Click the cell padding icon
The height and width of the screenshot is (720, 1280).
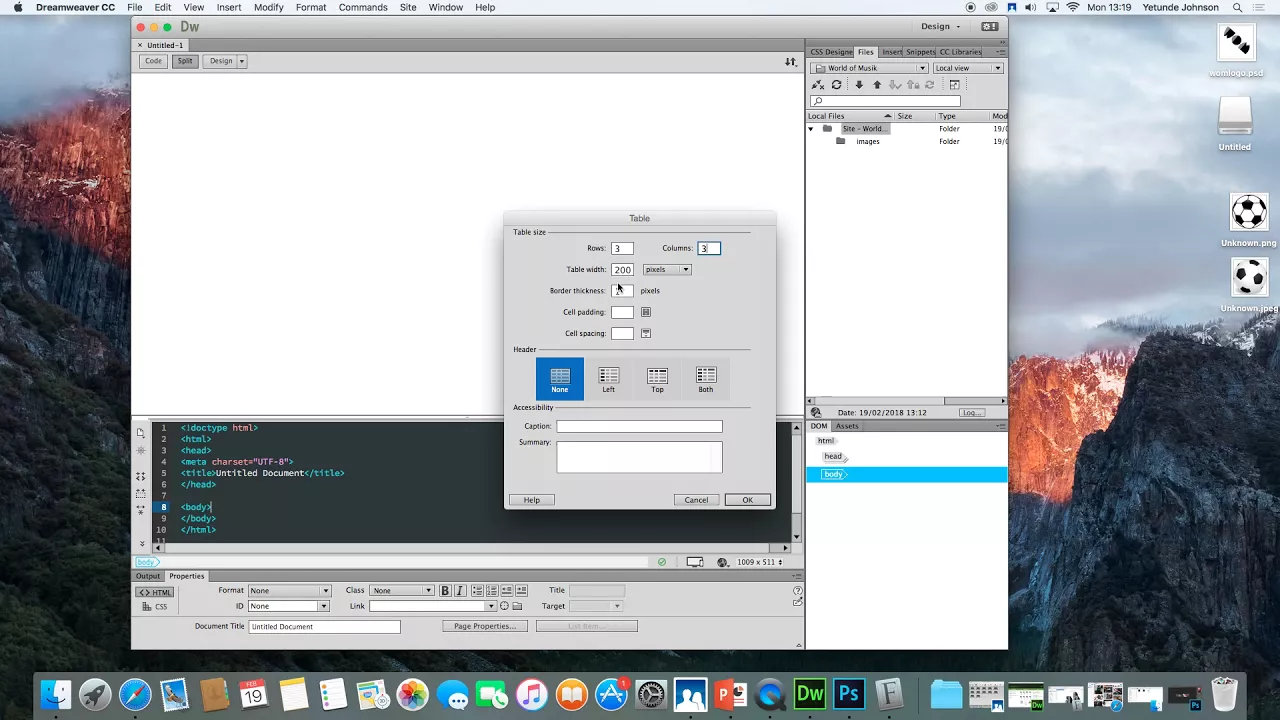tap(646, 312)
